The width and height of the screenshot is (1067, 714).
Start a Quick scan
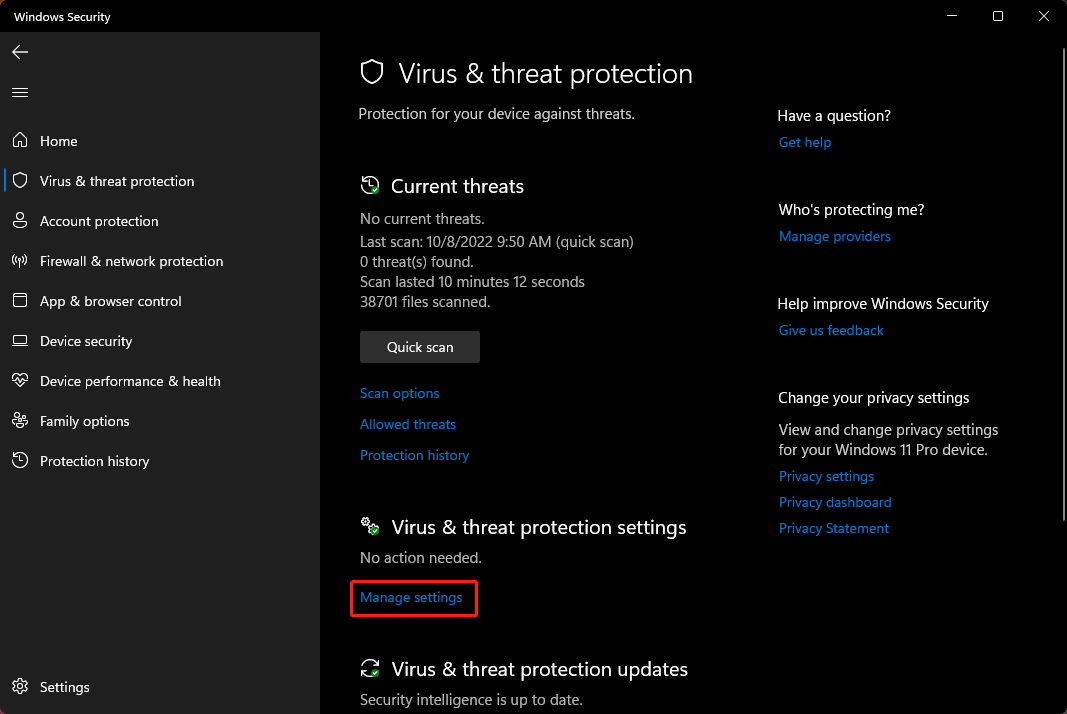(419, 347)
